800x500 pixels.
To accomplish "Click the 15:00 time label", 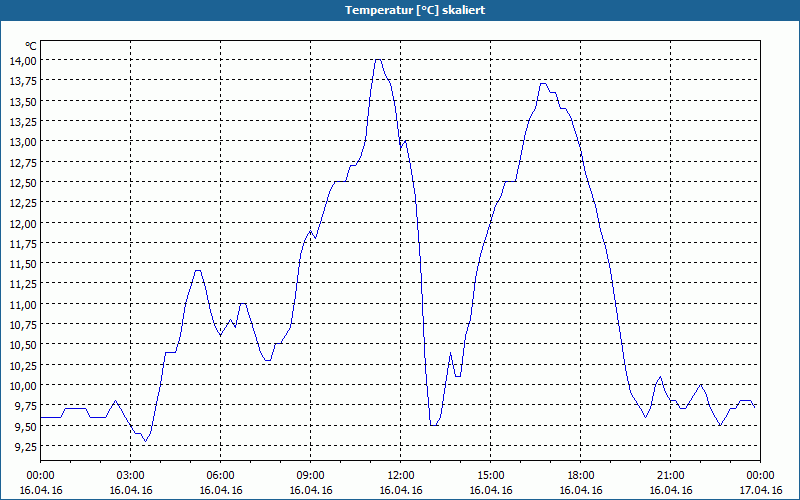I will [491, 476].
